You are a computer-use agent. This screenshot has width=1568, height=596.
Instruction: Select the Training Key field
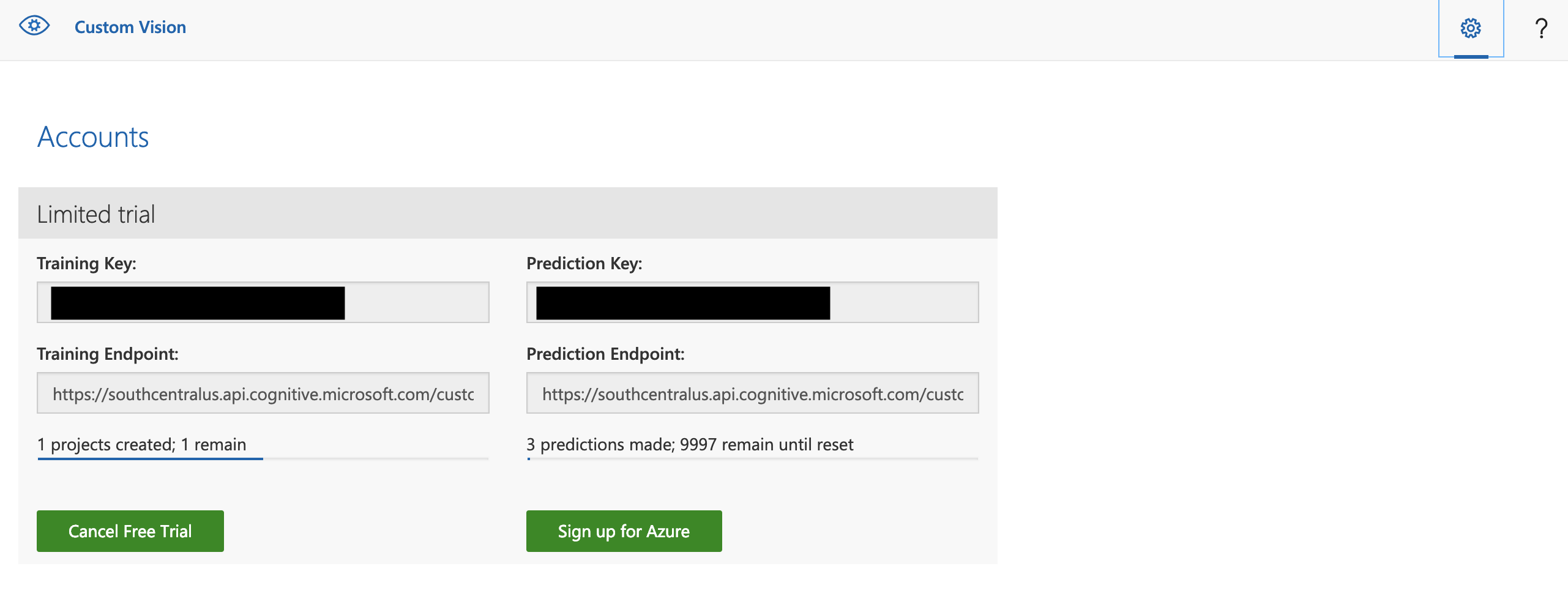(416, 302)
